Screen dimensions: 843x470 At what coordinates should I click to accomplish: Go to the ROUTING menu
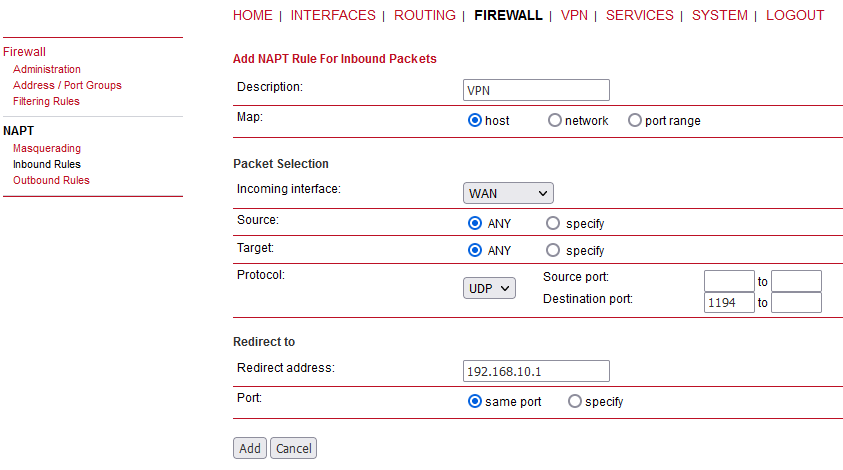[x=424, y=15]
